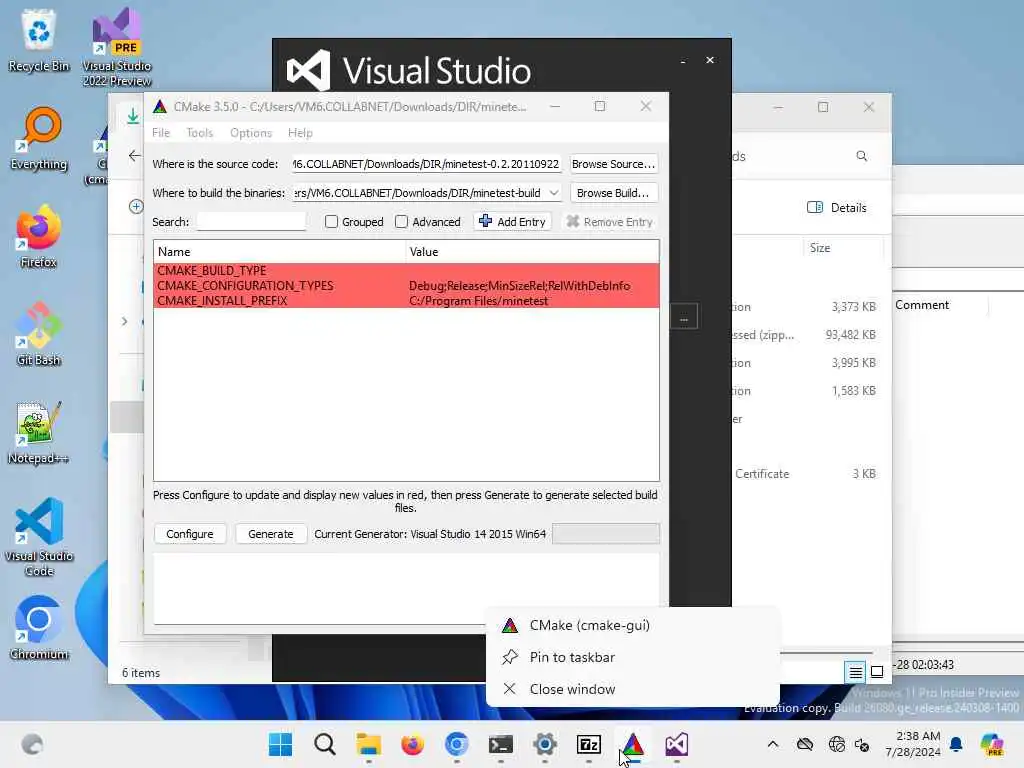Viewport: 1024px width, 768px height.
Task: Open the Options menu in CMake
Action: (x=251, y=133)
